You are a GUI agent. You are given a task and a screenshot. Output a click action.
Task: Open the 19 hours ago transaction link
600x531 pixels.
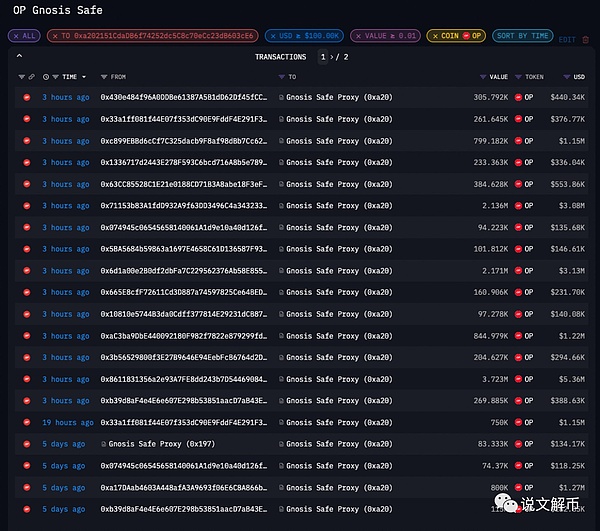pos(68,422)
